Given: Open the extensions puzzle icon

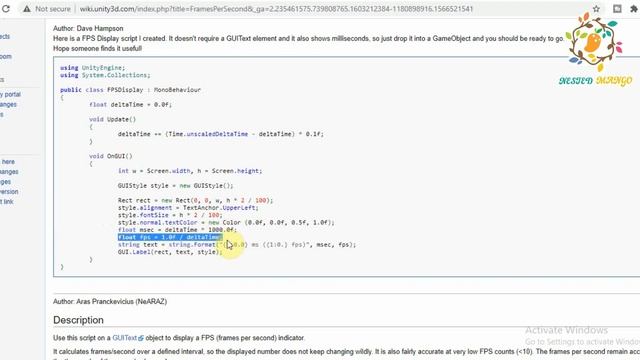Looking at the screenshot, I should pyautogui.click(x=634, y=9).
